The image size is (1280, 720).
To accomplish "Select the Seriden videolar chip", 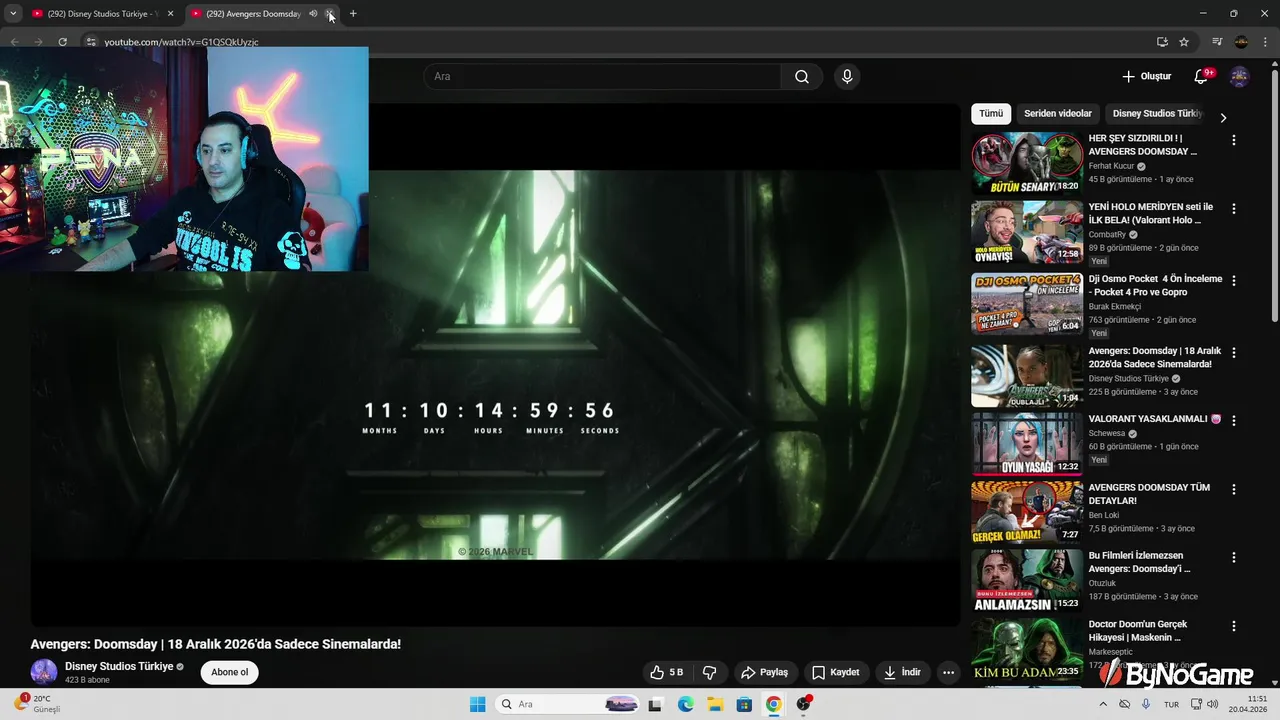I will [x=1058, y=114].
